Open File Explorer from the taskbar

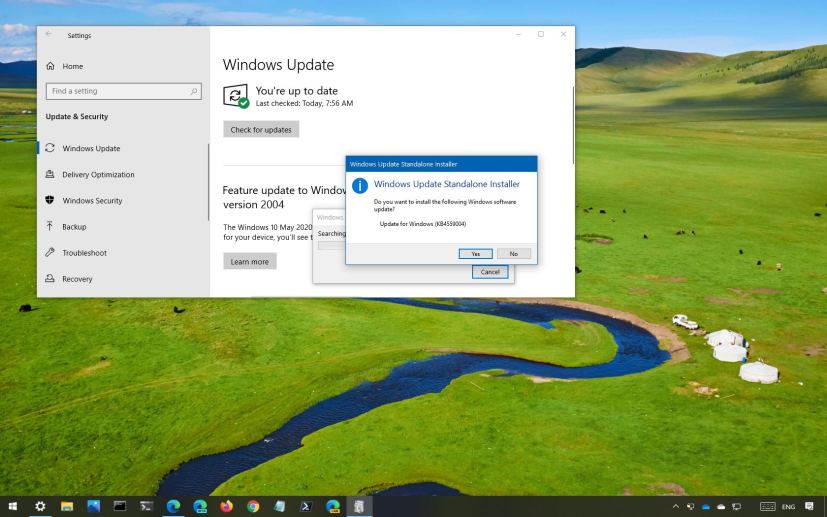[x=67, y=506]
